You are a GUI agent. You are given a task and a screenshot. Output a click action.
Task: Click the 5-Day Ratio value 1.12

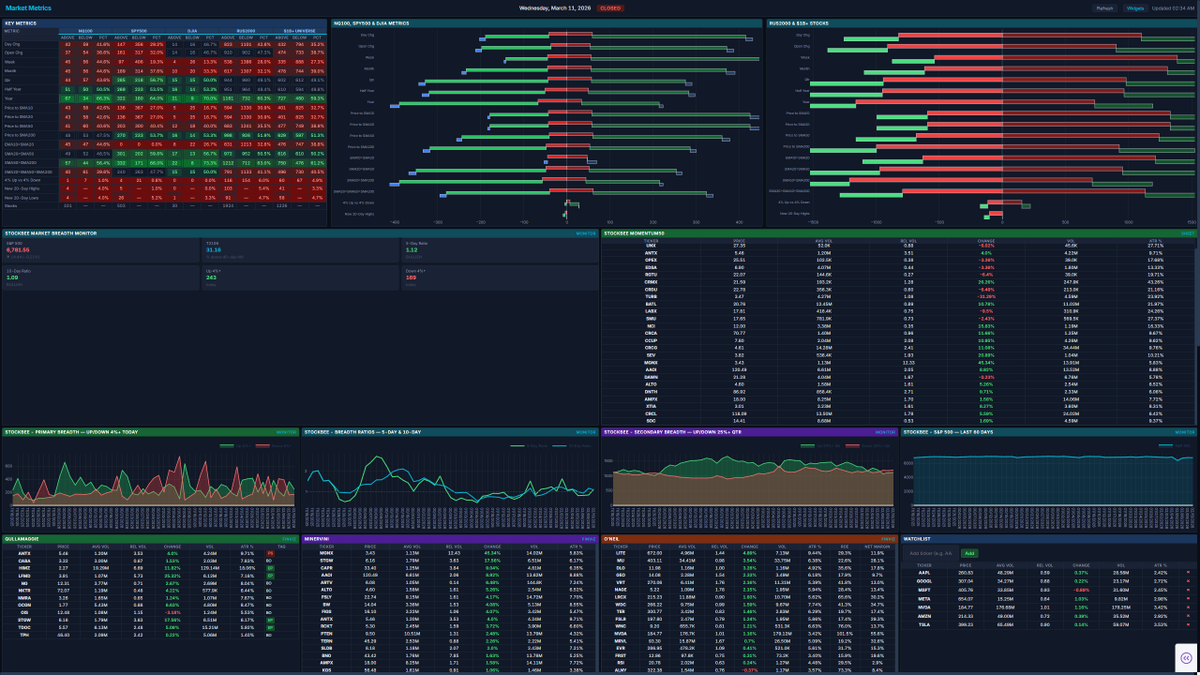(x=412, y=250)
